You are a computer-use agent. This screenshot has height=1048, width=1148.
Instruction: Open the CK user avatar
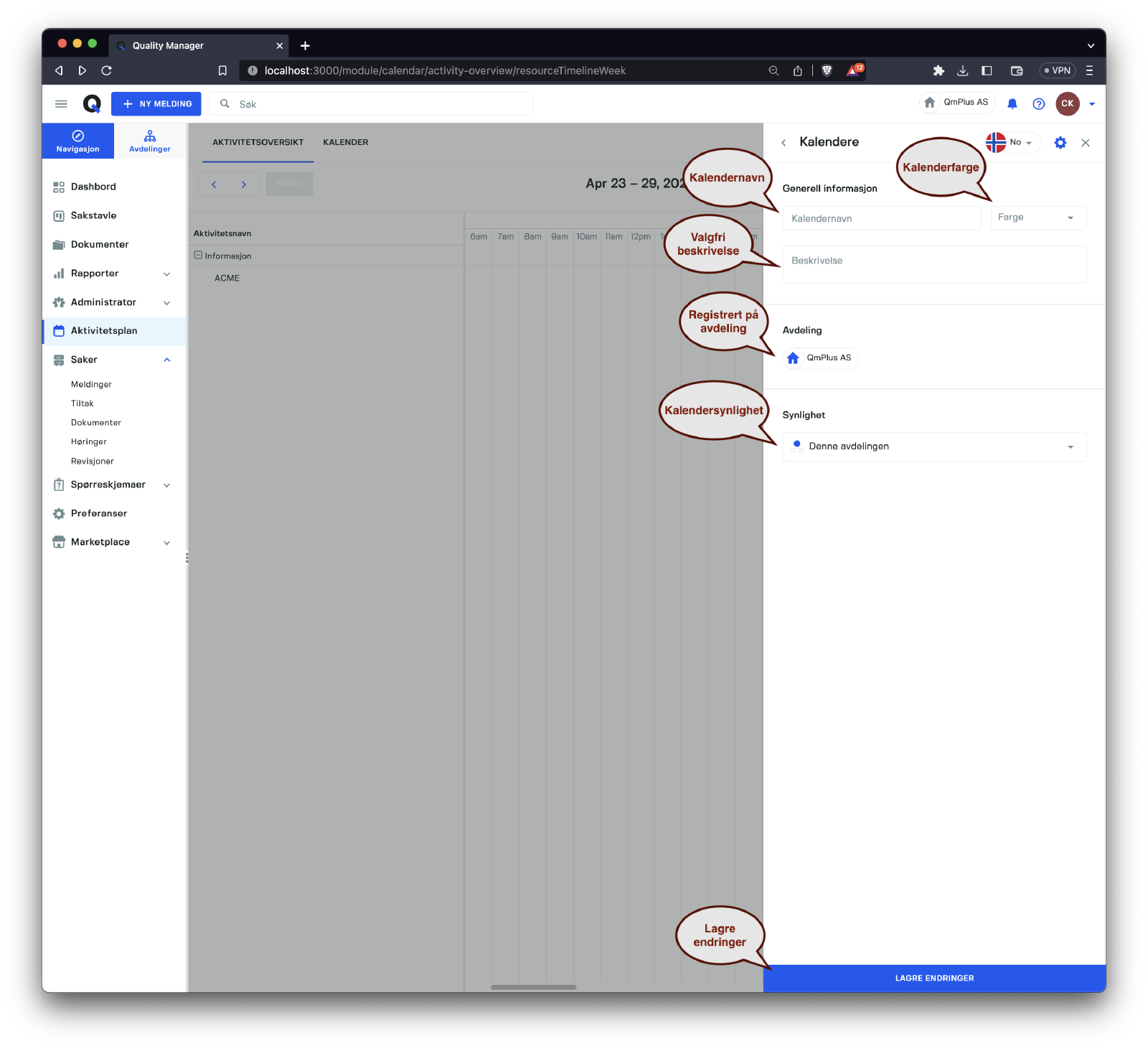pyautogui.click(x=1067, y=104)
